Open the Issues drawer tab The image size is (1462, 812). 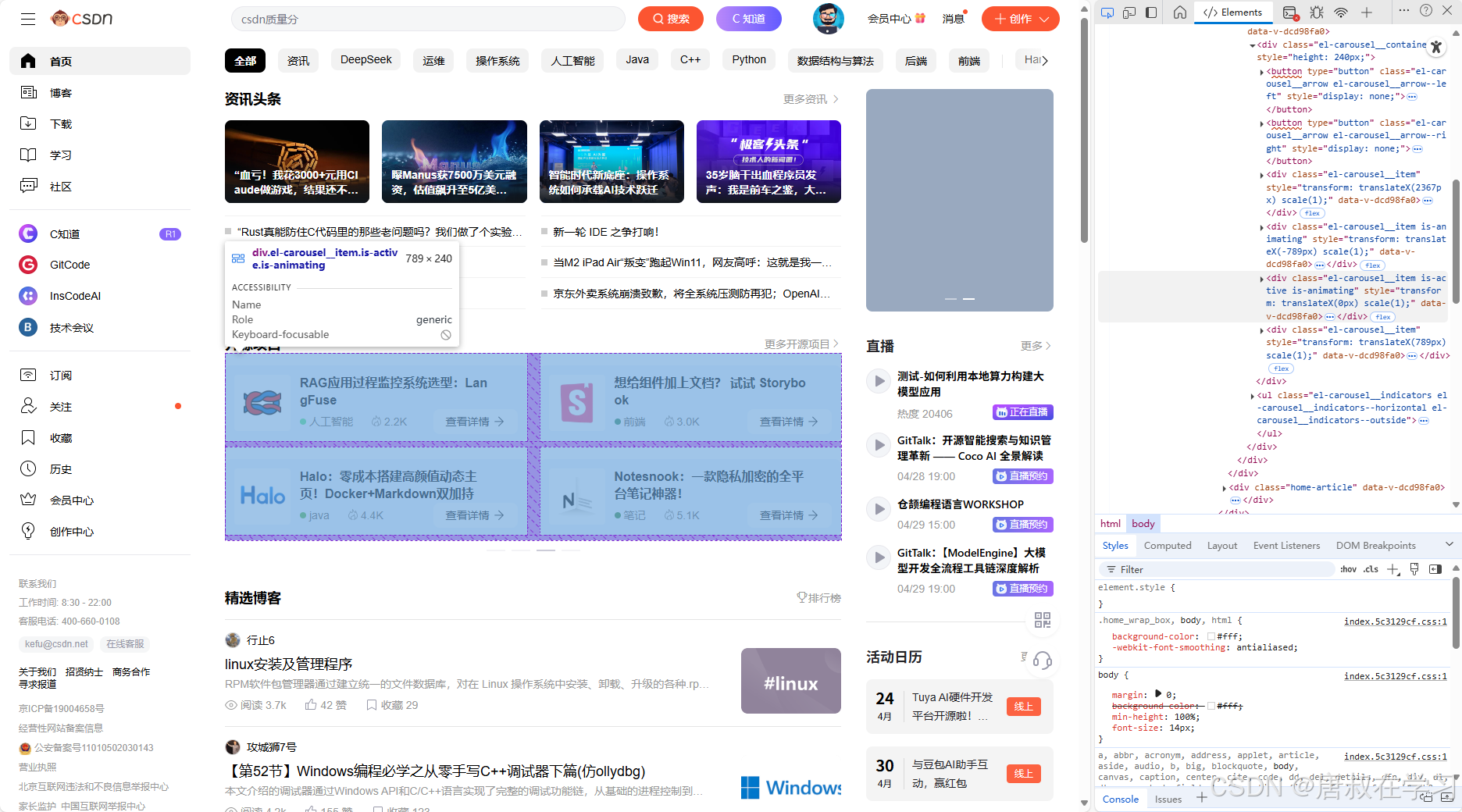[1168, 799]
